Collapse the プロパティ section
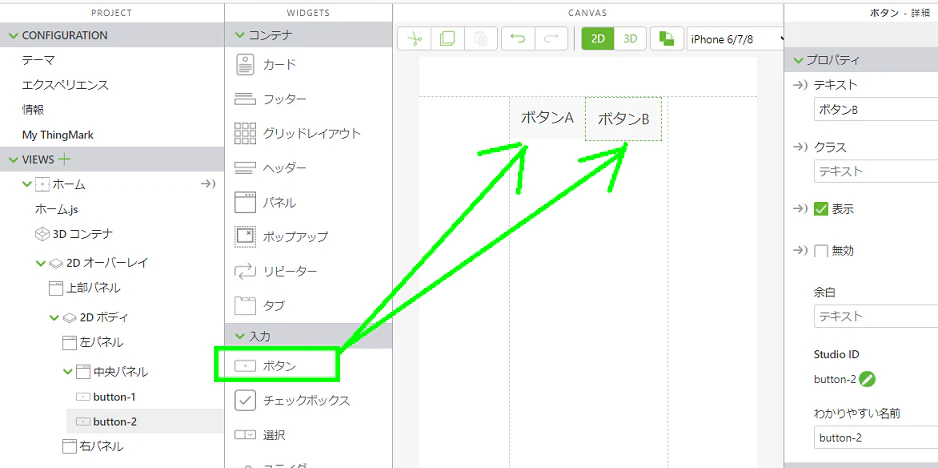 pyautogui.click(x=797, y=60)
